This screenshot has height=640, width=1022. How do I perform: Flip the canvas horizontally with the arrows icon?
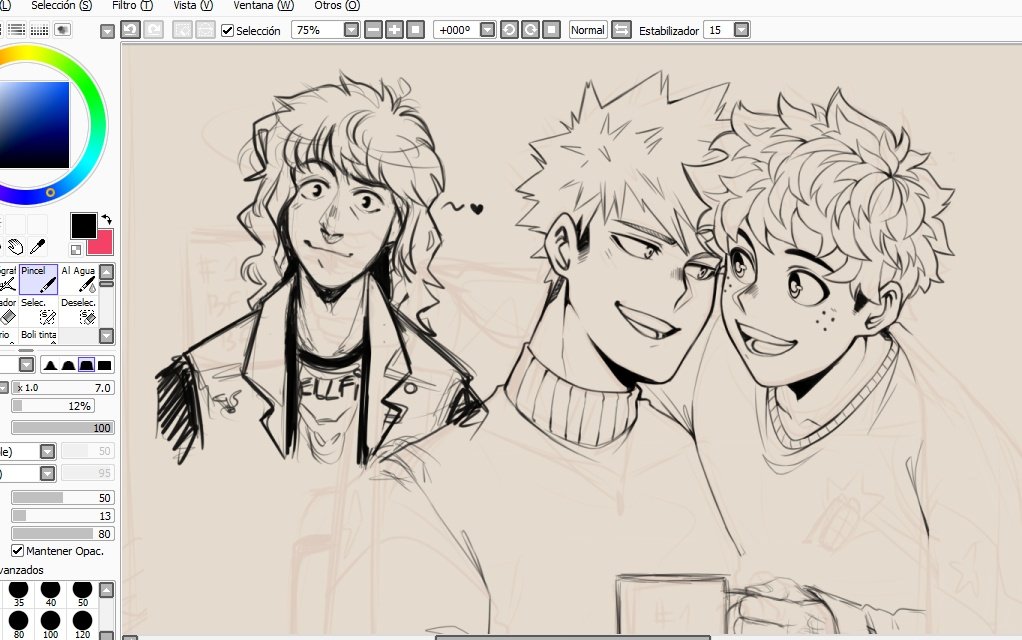coord(621,30)
